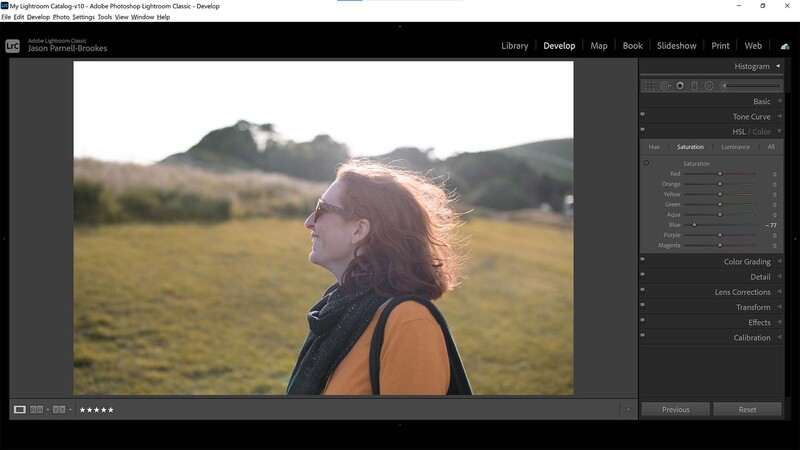Expand the Color Grading panel triangle
800x450 pixels.
[779, 261]
